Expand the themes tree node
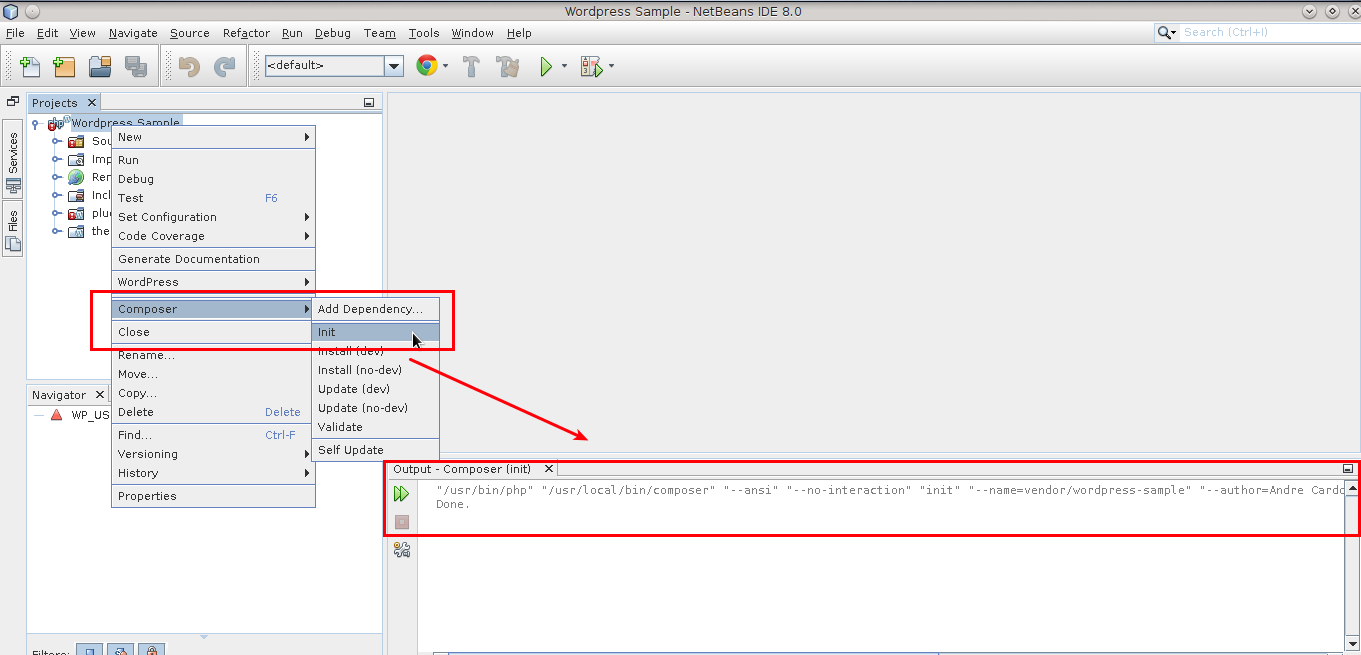 tap(57, 232)
